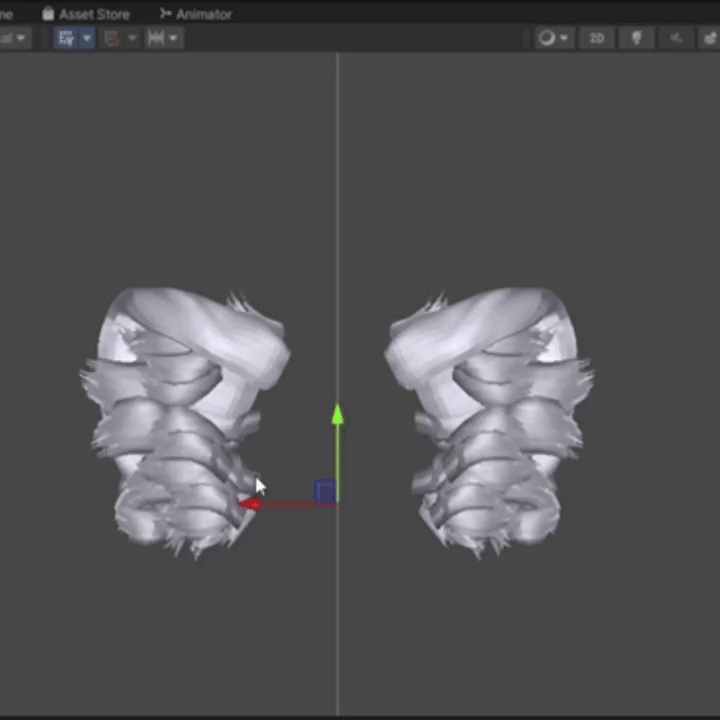The image size is (720, 720).
Task: Click the draw mode shading sphere icon
Action: (546, 38)
